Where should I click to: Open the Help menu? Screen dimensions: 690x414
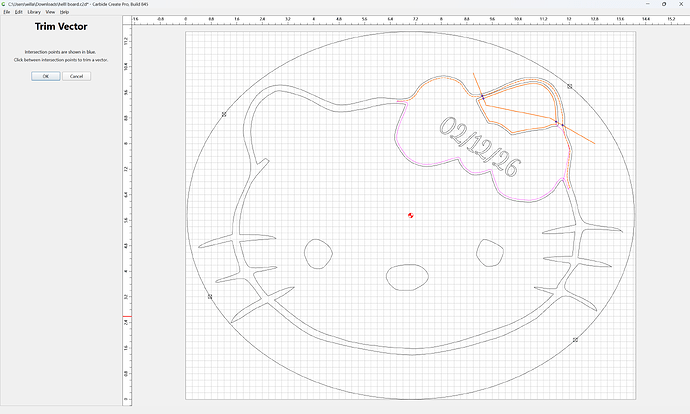tap(64, 12)
